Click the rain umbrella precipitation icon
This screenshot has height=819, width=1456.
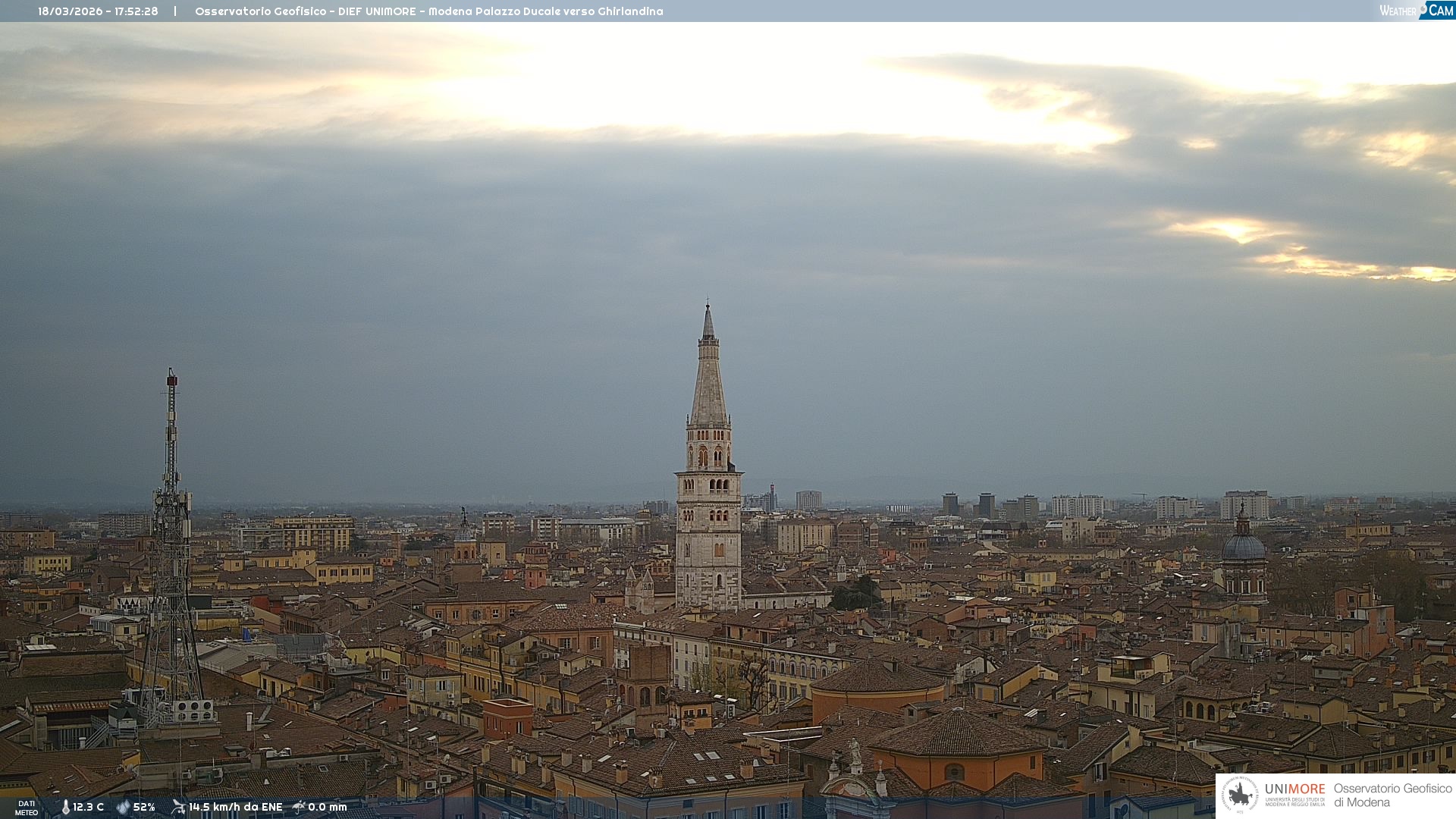click(x=299, y=807)
